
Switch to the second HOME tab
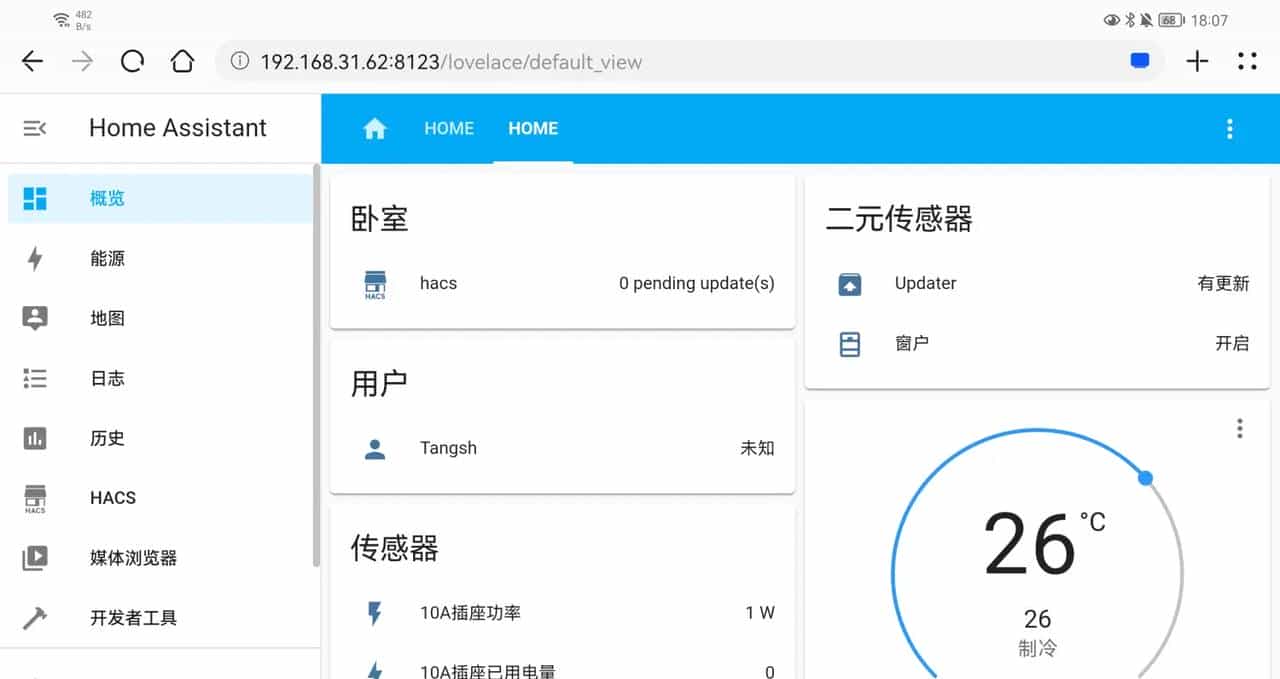point(533,128)
